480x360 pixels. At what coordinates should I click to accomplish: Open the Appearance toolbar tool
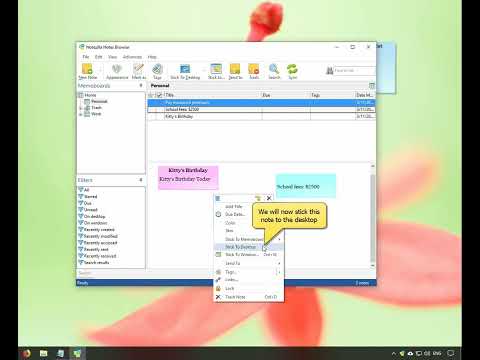click(x=117, y=71)
